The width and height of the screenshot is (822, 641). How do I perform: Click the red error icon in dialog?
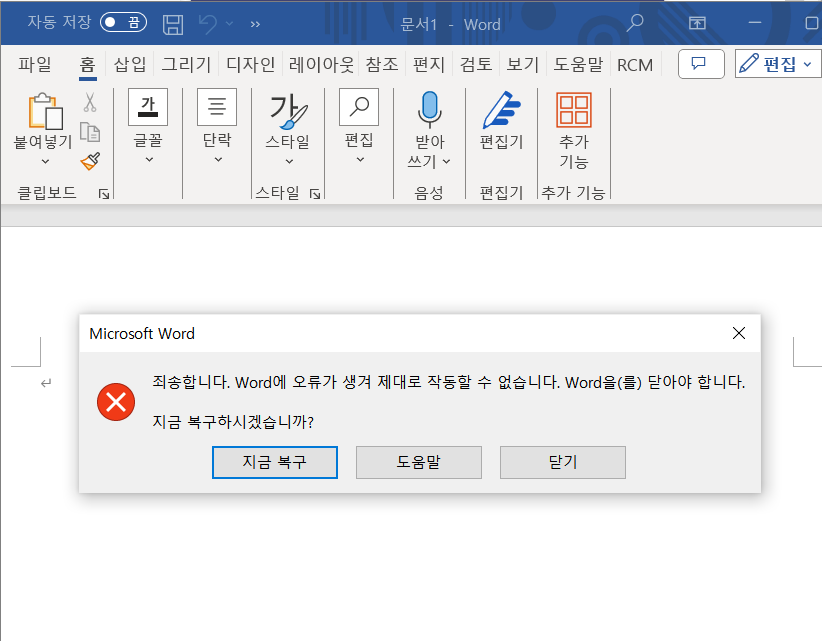pyautogui.click(x=116, y=402)
